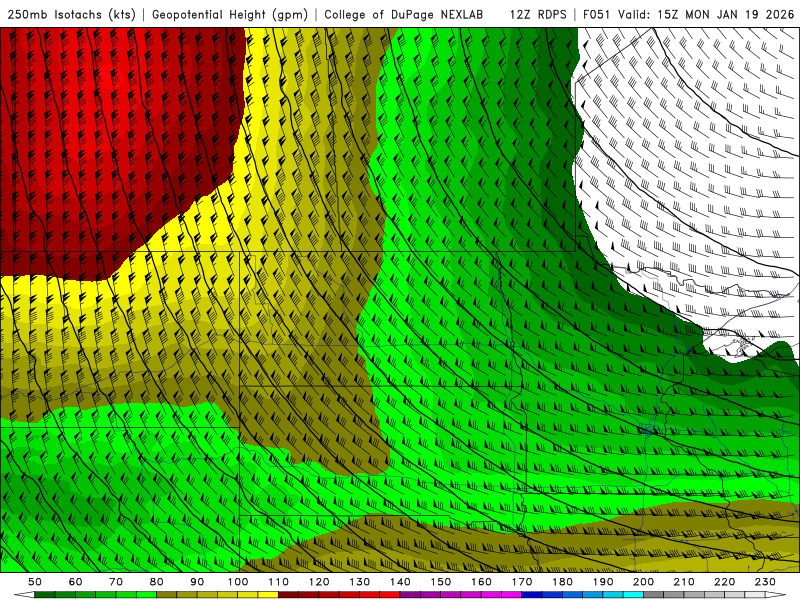Click the legend value 60
The image size is (800, 600).
(76, 582)
